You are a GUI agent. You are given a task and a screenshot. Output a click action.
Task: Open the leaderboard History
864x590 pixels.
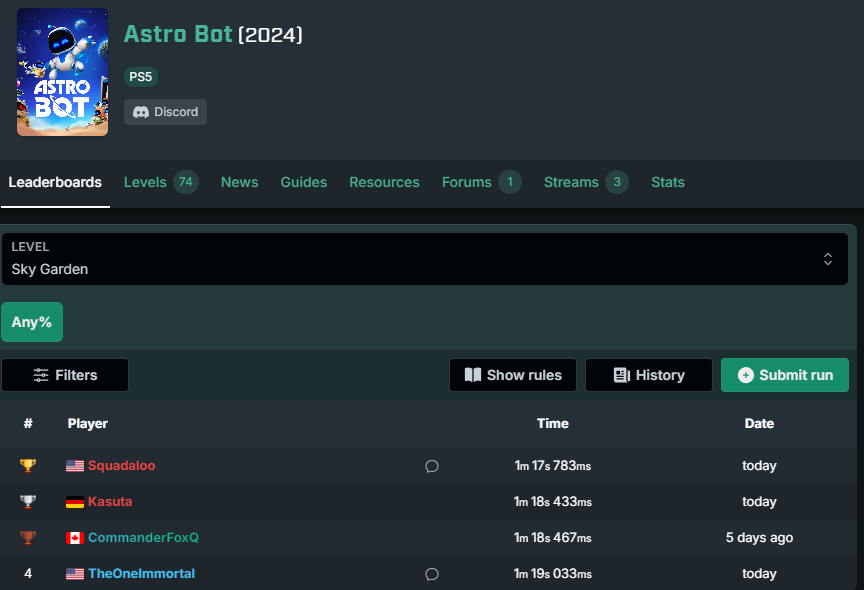point(649,375)
